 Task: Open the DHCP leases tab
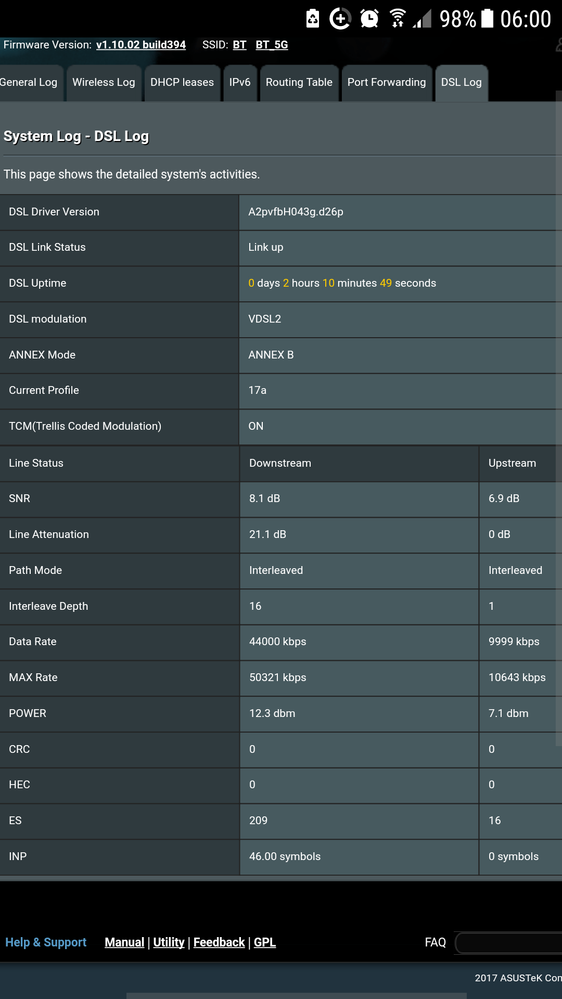point(182,83)
